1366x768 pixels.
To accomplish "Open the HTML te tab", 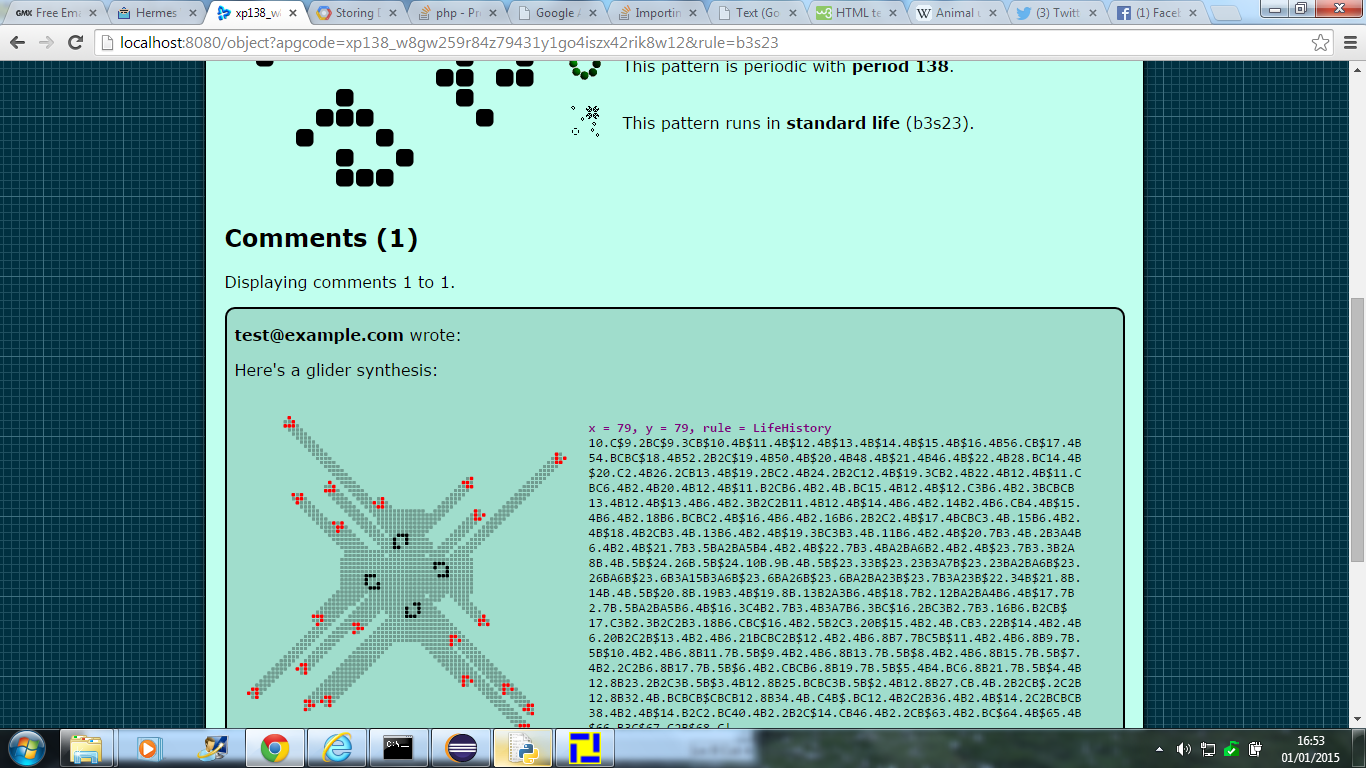I will (x=856, y=13).
